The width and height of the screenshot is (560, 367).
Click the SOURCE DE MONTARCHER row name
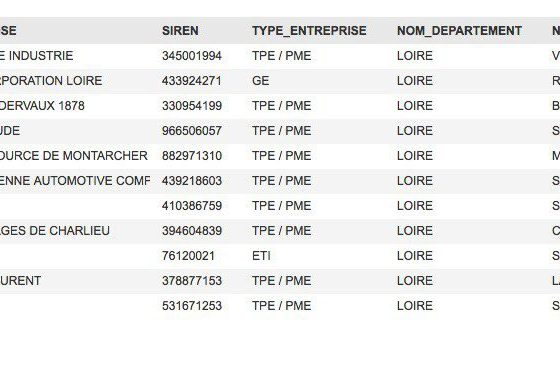(74, 156)
